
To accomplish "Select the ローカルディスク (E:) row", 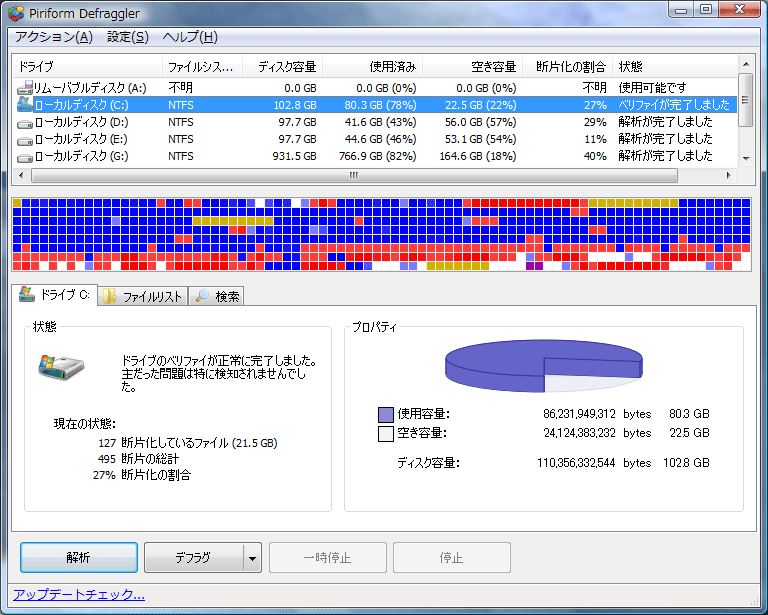I will pyautogui.click(x=375, y=139).
